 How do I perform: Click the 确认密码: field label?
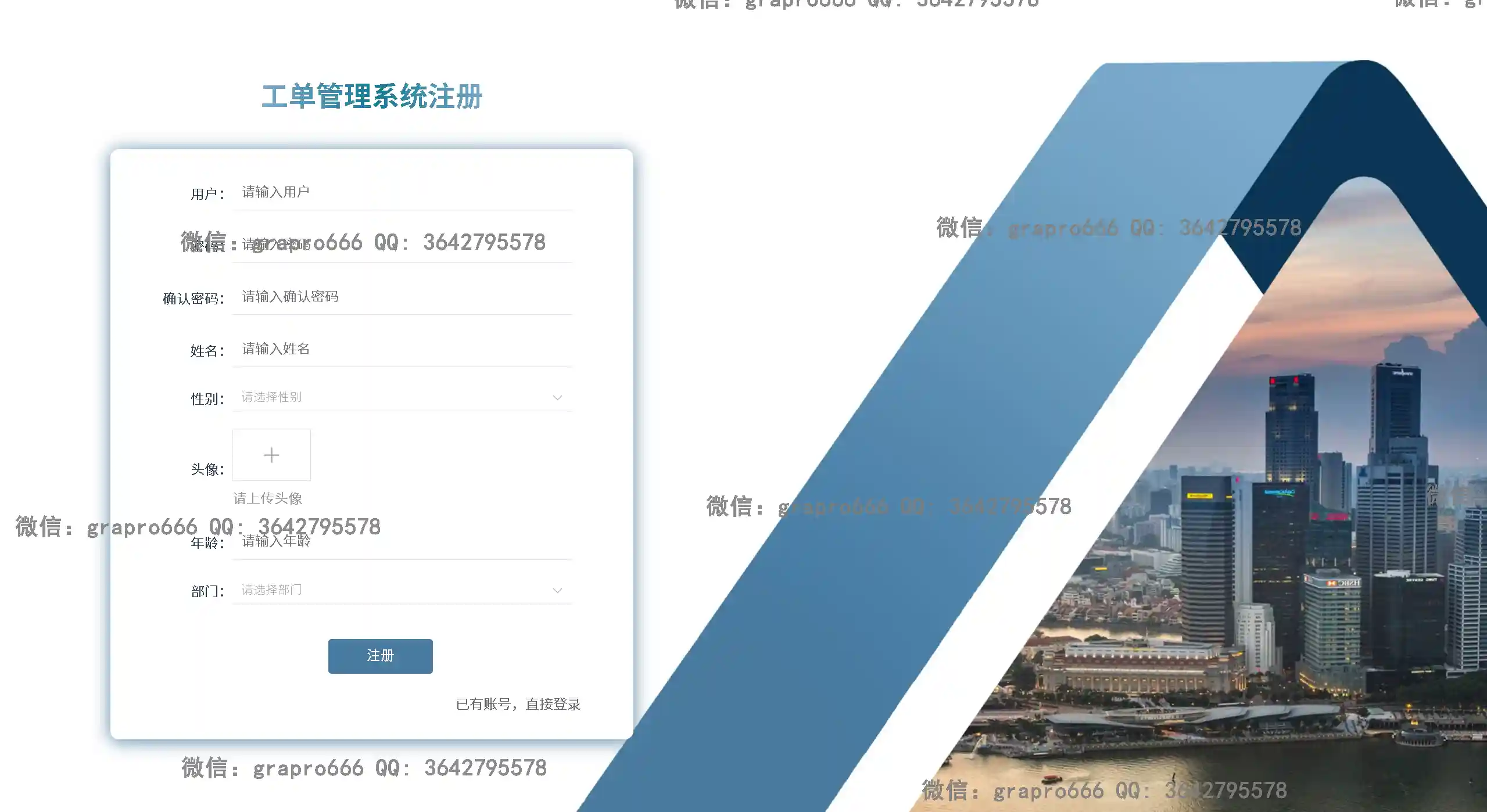[193, 299]
